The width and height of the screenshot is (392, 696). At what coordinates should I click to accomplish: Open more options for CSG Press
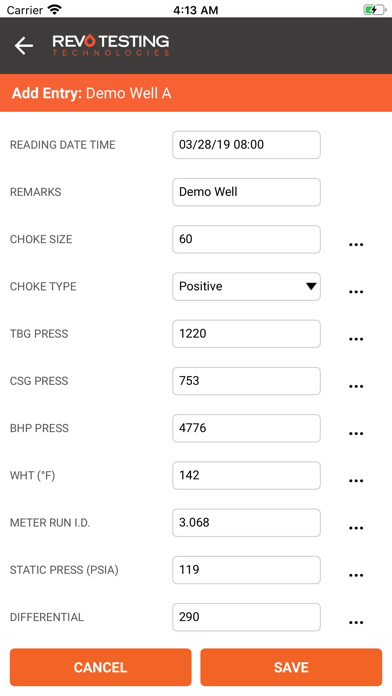tap(356, 387)
